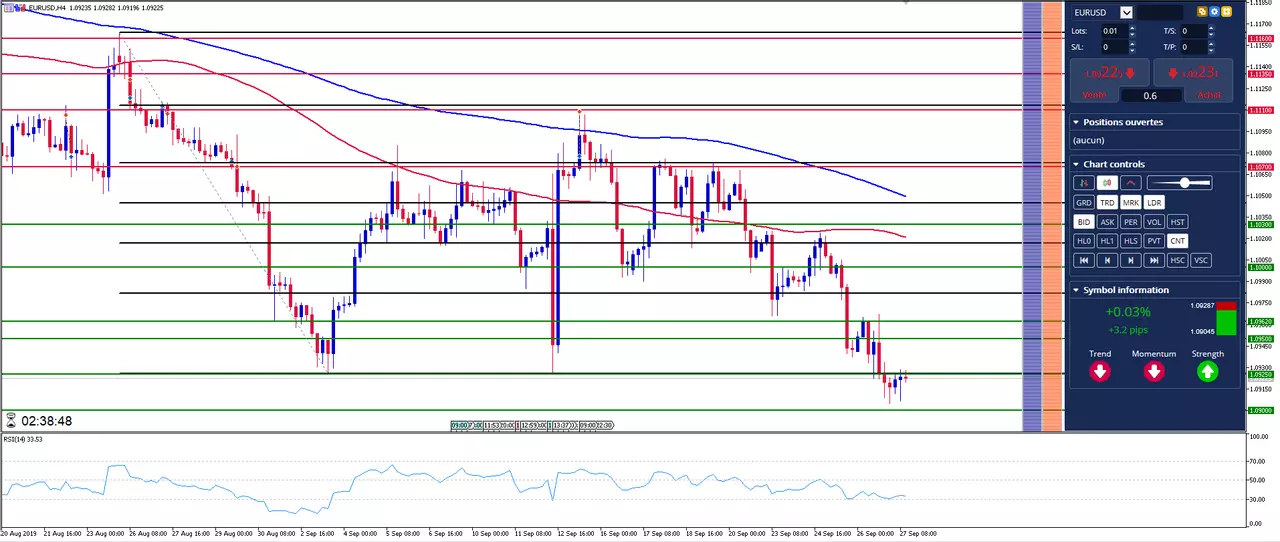Step chart one bar forward
The image size is (1280, 542).
[x=1131, y=260]
